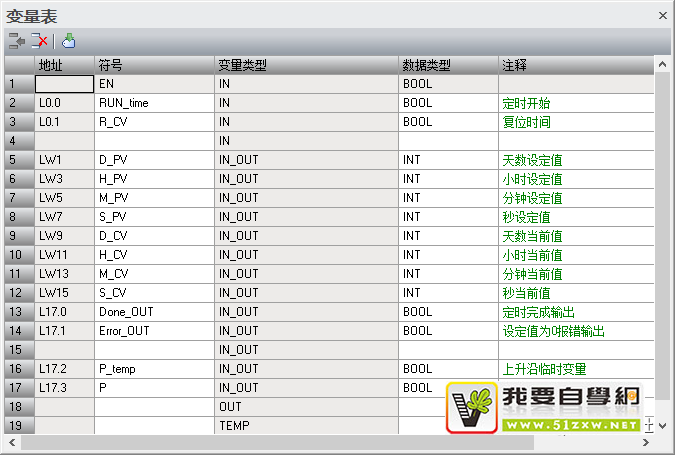
Task: Click the 数据类型 column header
Action: 448,65
